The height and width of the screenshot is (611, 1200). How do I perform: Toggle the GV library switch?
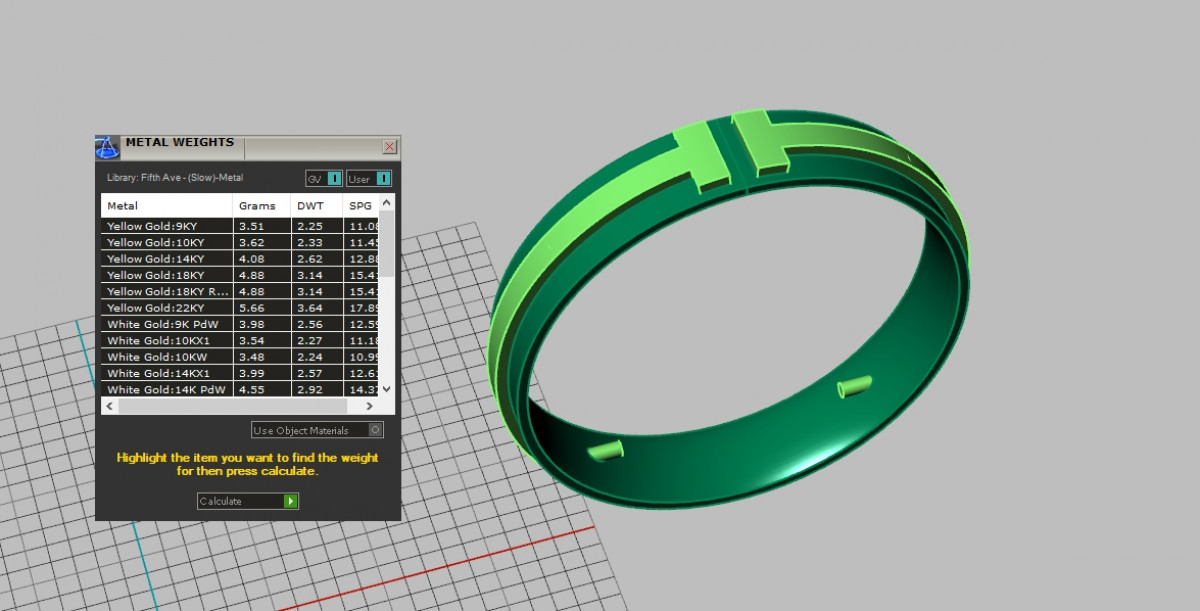[335, 179]
